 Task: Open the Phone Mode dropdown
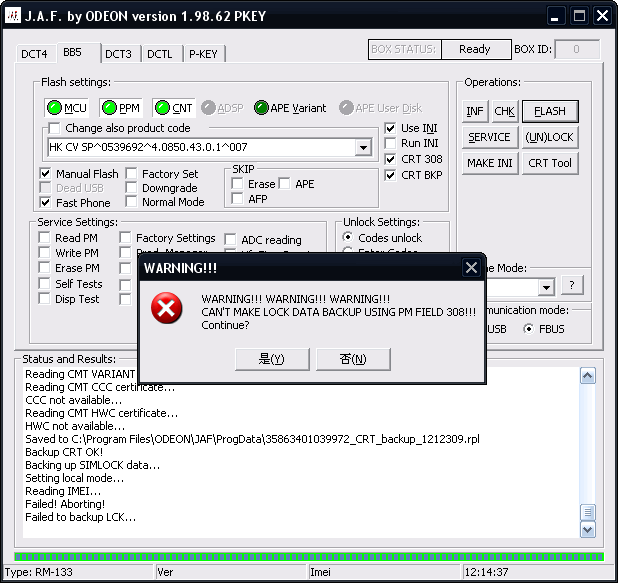point(546,287)
